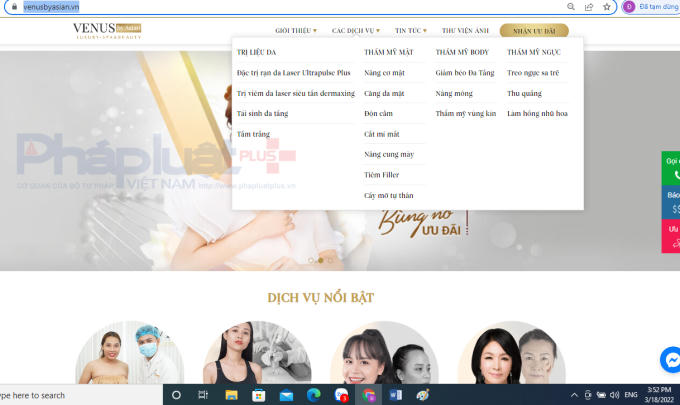Open the thumbnail of smiling woman with ponytail

(x=384, y=353)
